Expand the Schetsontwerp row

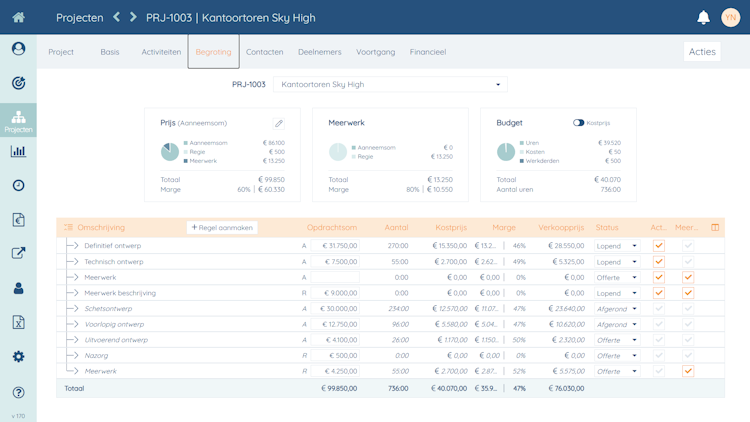pyautogui.click(x=76, y=309)
